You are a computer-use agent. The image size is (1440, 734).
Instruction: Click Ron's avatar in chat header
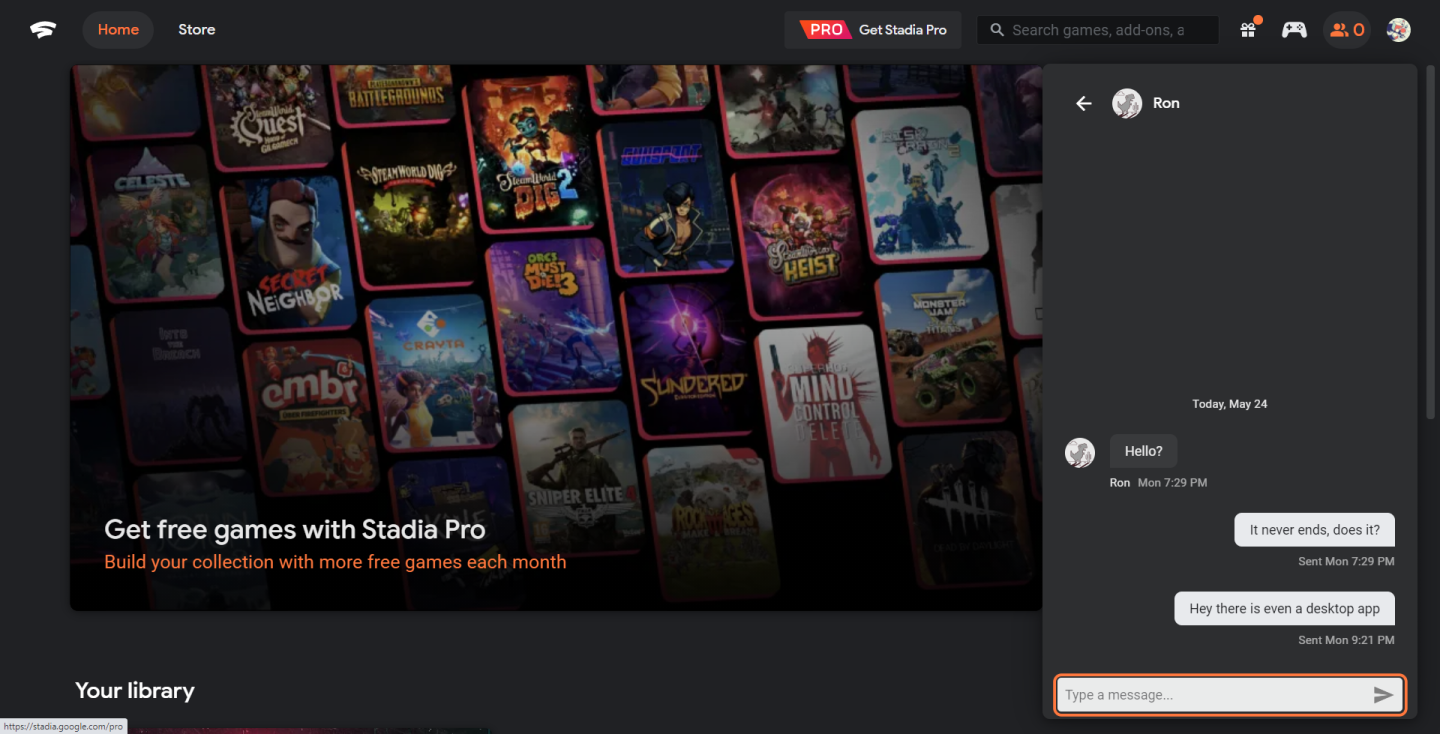tap(1127, 103)
